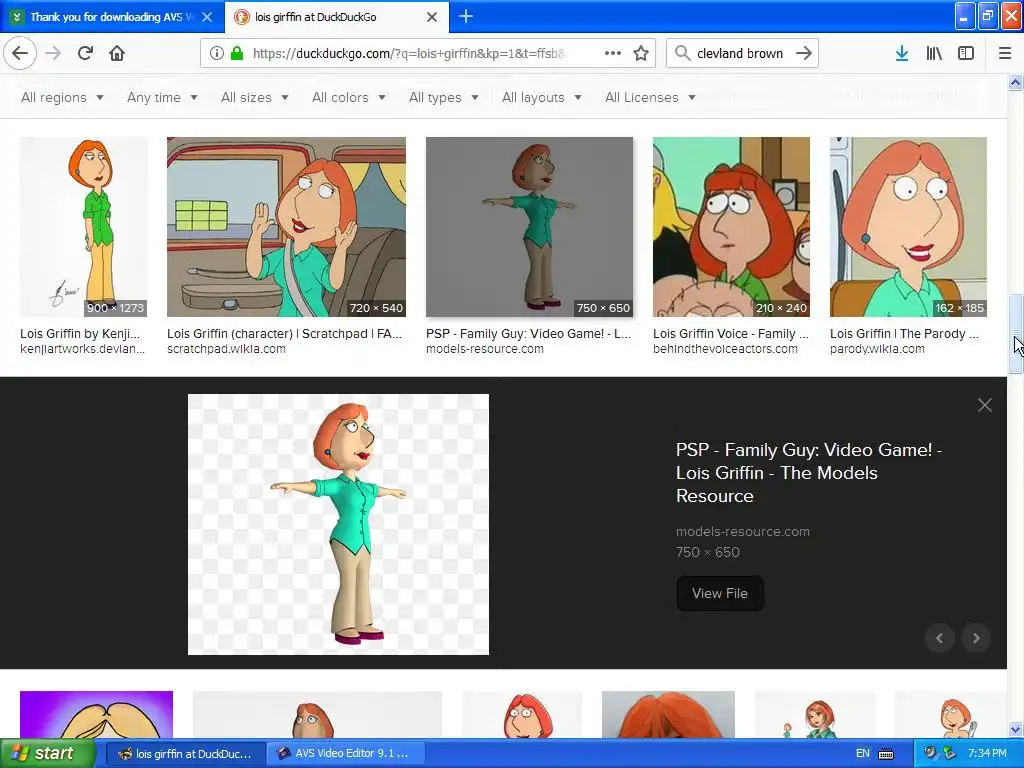Click the behindthevoiceactors.com source link
The height and width of the screenshot is (768, 1024).
tap(725, 349)
